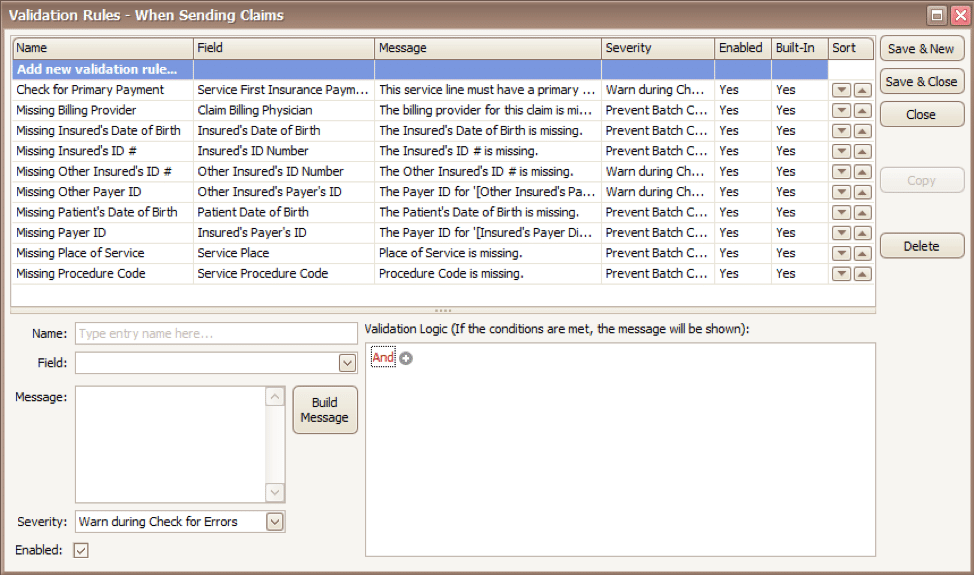Click the Service Procedure Code field cell

click(284, 274)
